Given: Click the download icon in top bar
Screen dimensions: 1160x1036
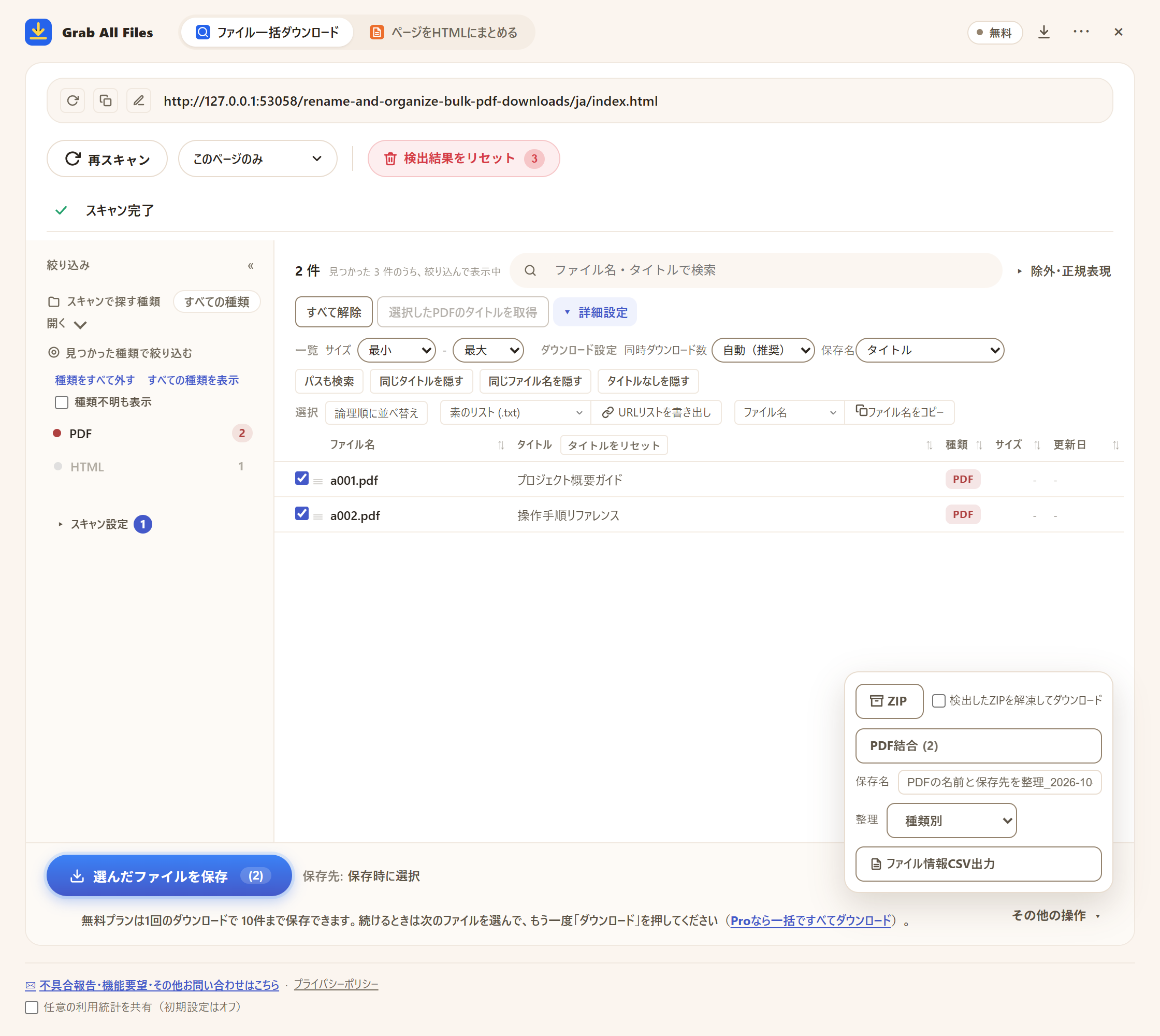Looking at the screenshot, I should tap(1044, 32).
